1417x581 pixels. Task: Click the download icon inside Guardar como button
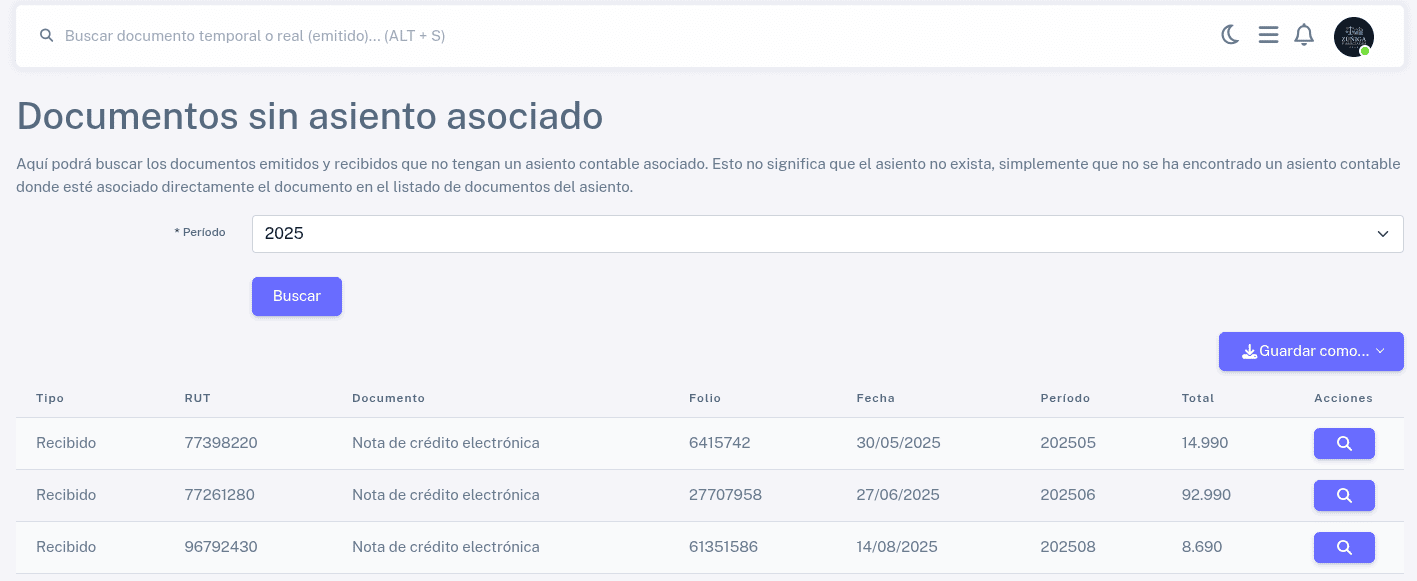(1249, 351)
